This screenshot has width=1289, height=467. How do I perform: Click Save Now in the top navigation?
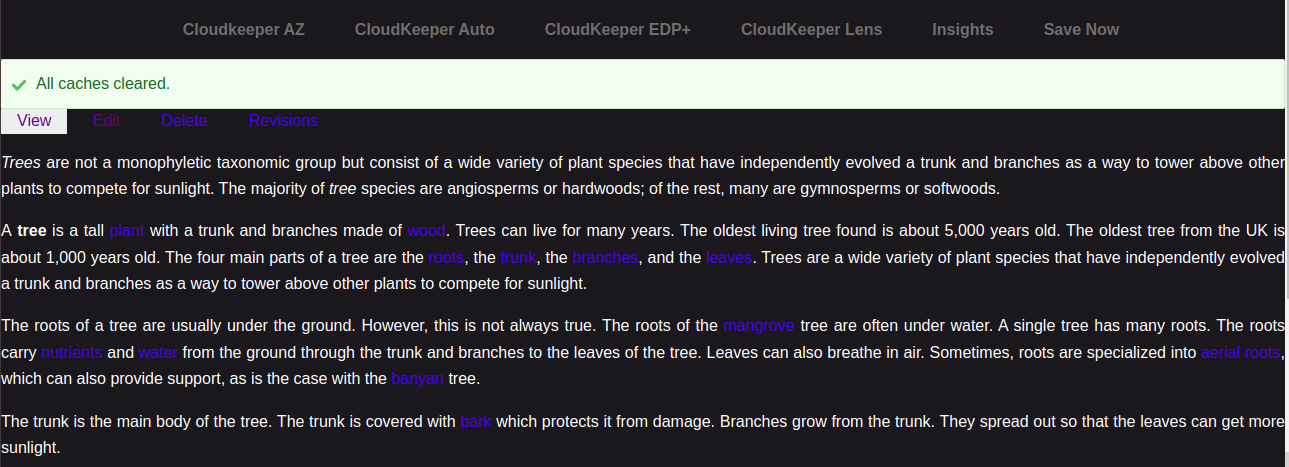click(x=1081, y=29)
